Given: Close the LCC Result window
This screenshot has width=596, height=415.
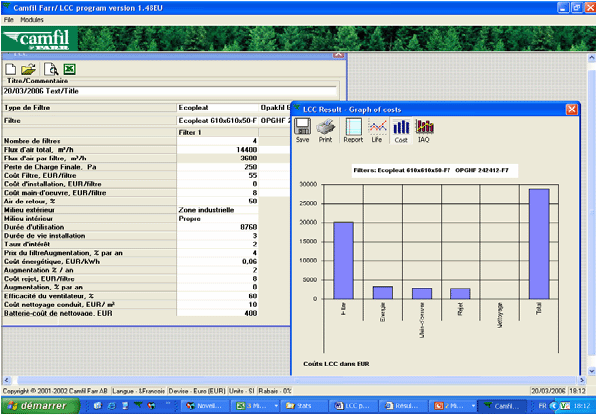Looking at the screenshot, I should 571,109.
